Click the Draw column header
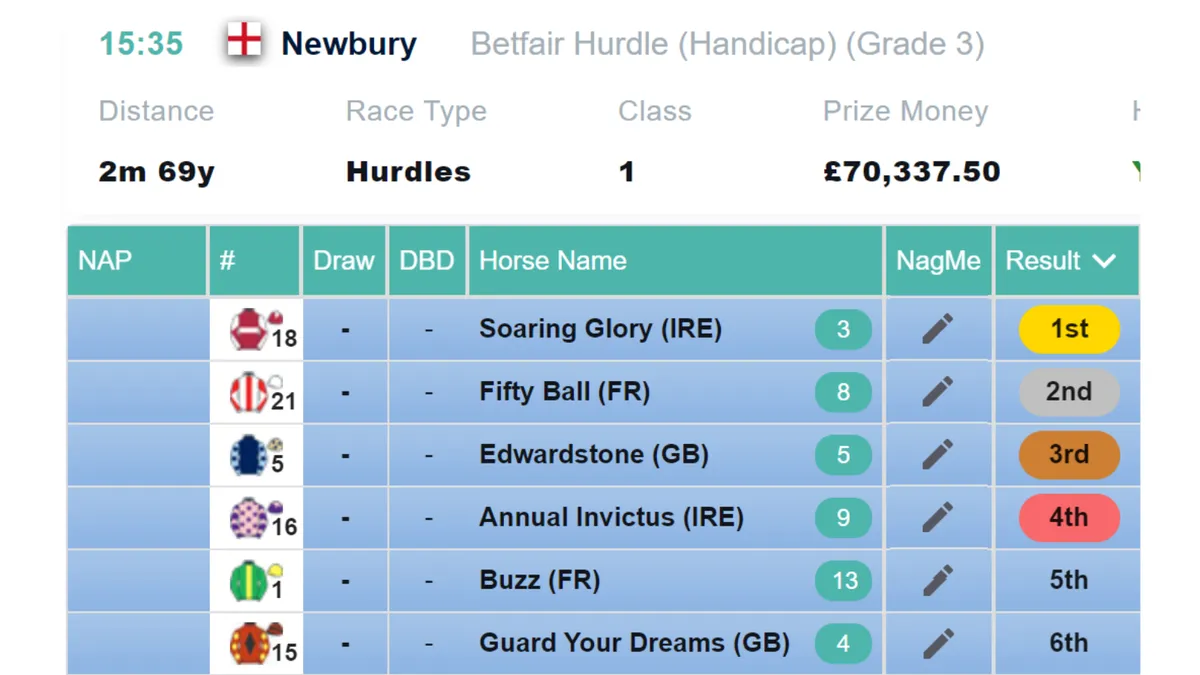Image resolution: width=1200 pixels, height=675 pixels. coord(344,261)
